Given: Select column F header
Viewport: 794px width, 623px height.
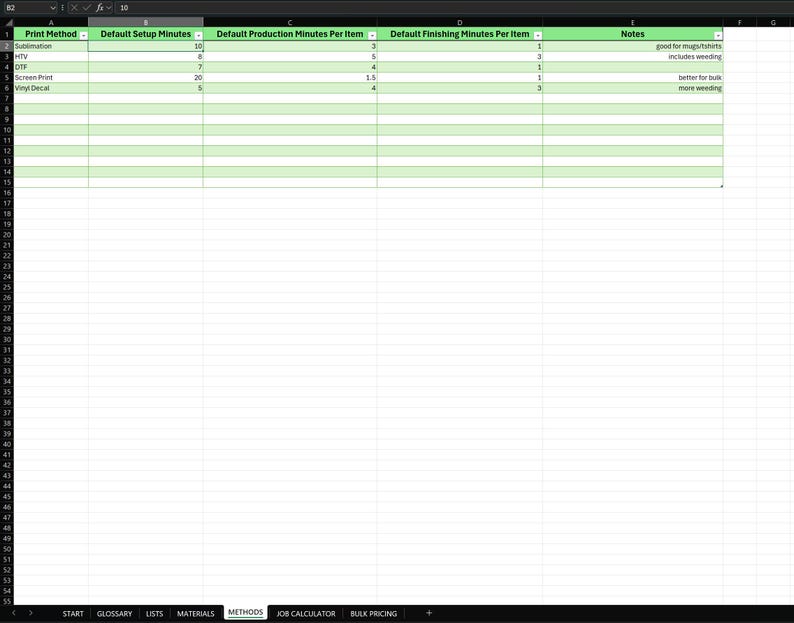Looking at the screenshot, I should click(740, 23).
